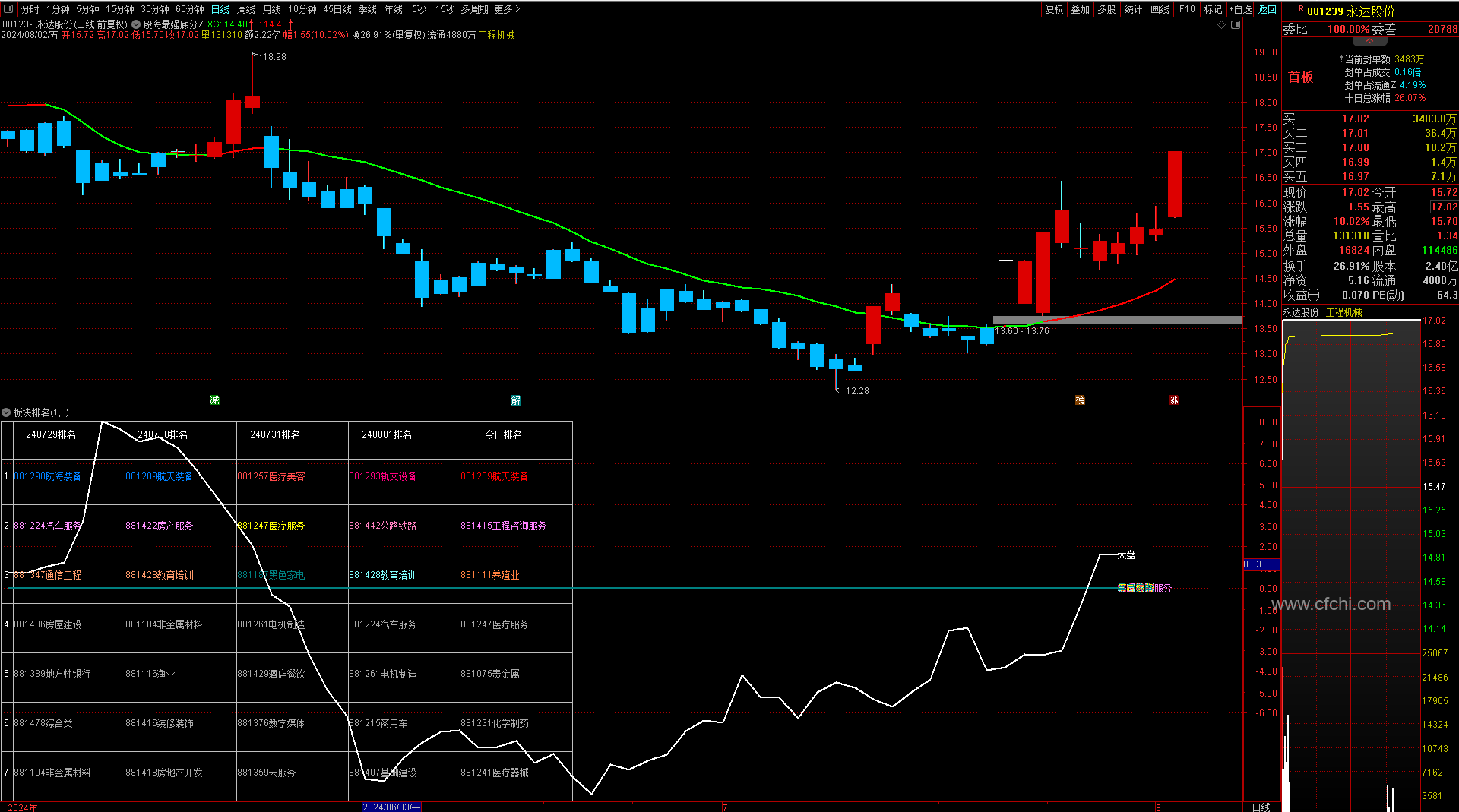This screenshot has height=812, width=1459.
Task: Select the 周线 weekly period tab
Action: coord(245,9)
